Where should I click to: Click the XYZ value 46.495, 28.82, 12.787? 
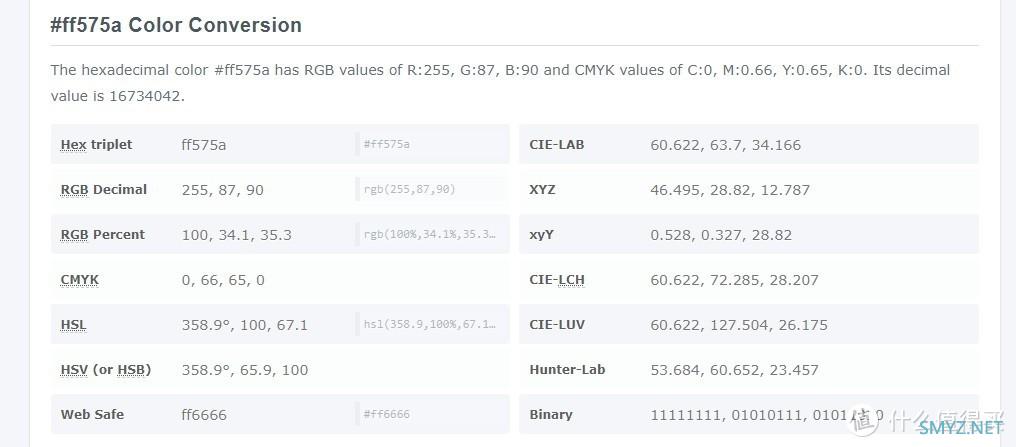730,190
